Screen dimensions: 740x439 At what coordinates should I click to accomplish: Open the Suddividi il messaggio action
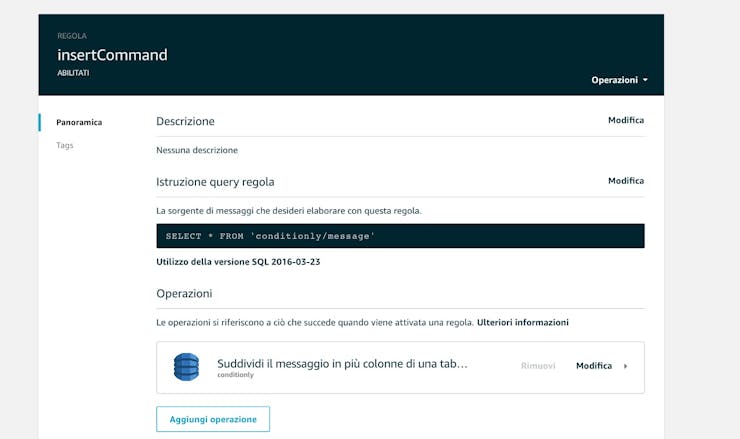[342, 364]
